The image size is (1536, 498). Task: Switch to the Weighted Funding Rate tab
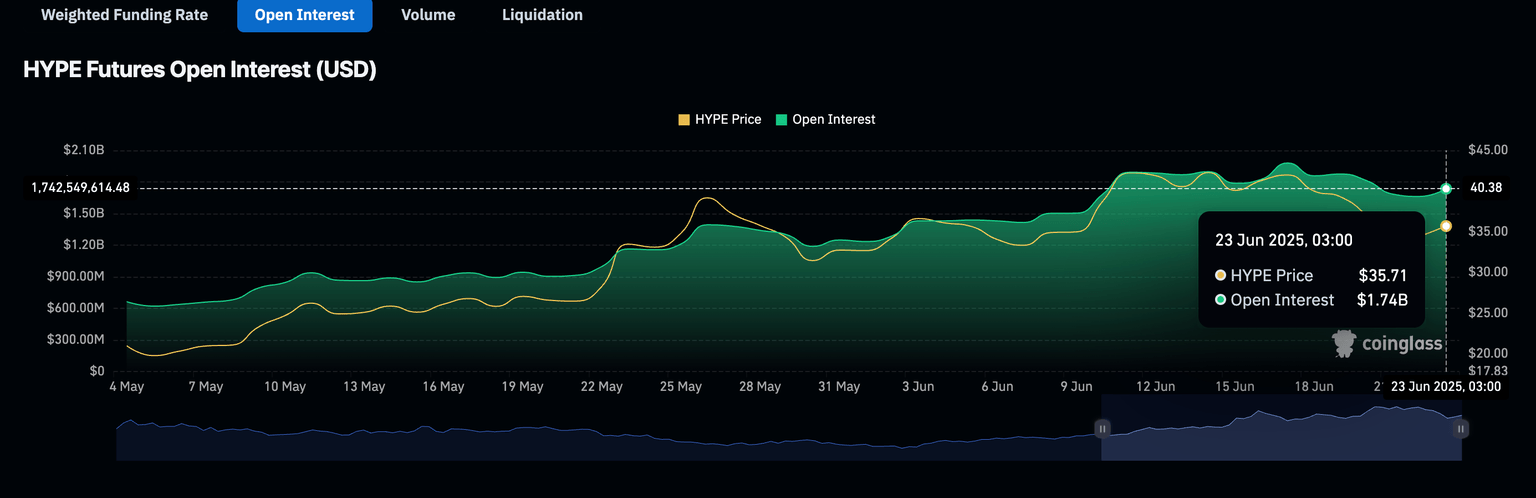click(124, 15)
